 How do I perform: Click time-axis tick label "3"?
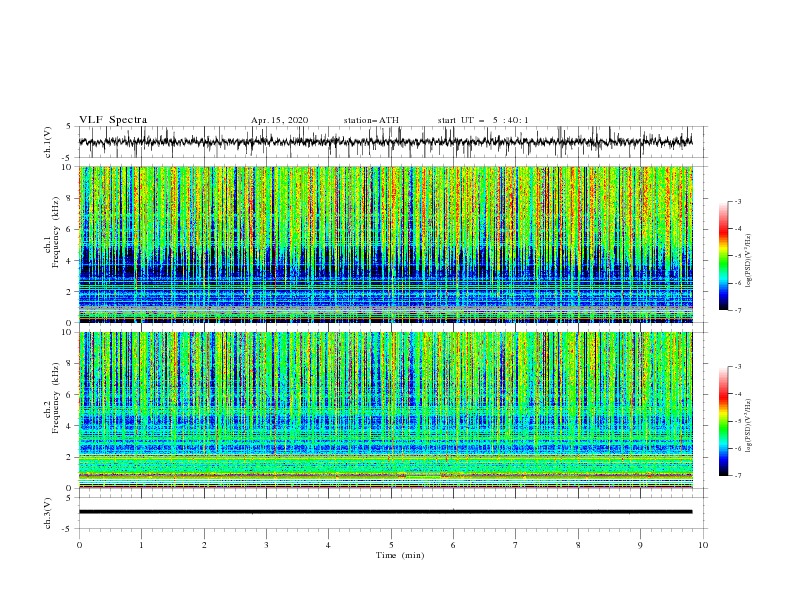coord(266,545)
